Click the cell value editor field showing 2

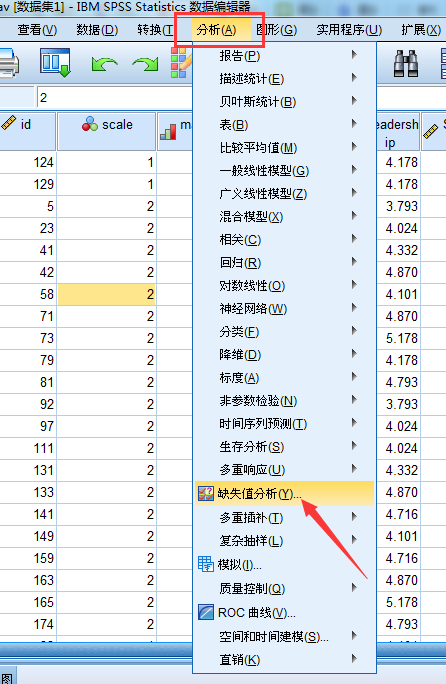114,98
